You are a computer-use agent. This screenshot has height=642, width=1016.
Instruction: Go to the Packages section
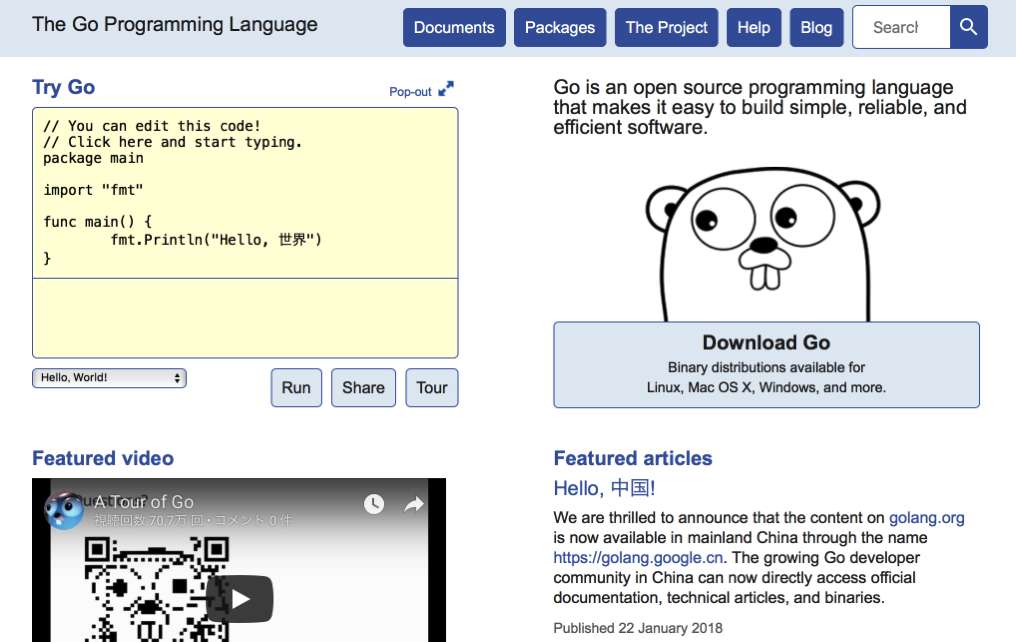559,27
